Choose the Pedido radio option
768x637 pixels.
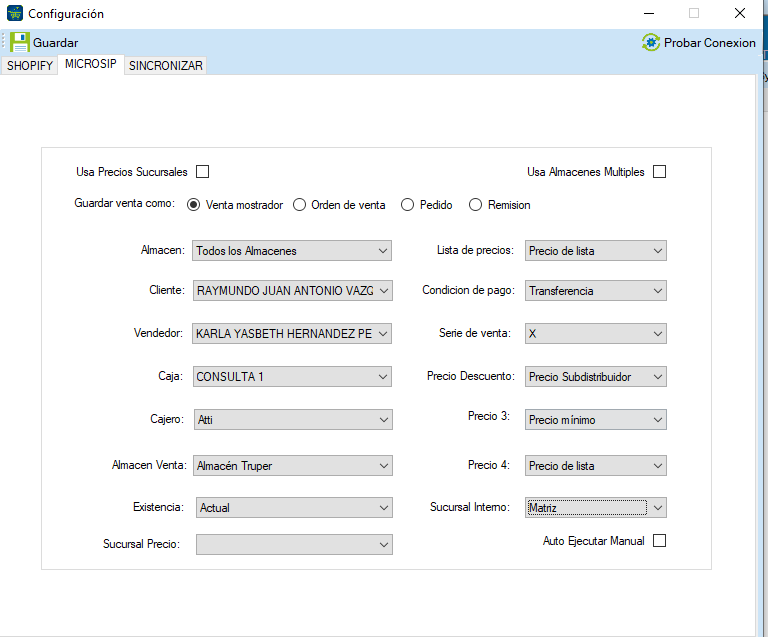[x=408, y=205]
